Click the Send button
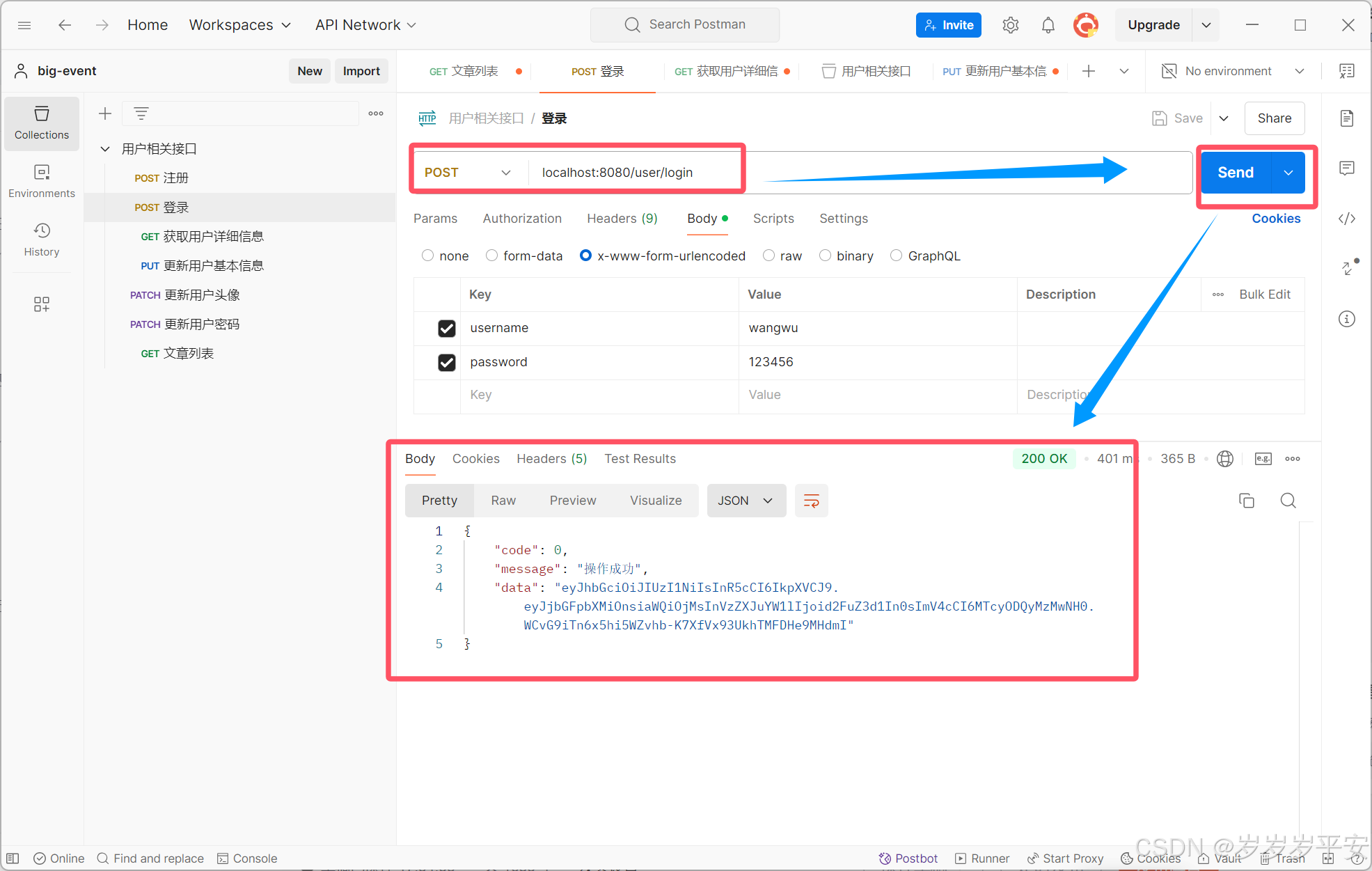 click(x=1236, y=173)
